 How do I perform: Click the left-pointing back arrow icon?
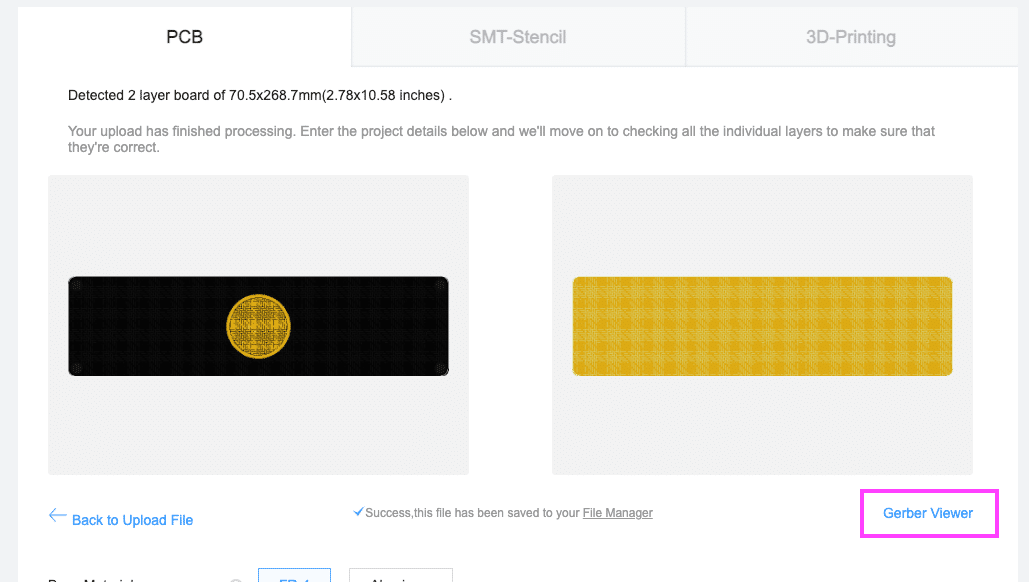point(57,516)
